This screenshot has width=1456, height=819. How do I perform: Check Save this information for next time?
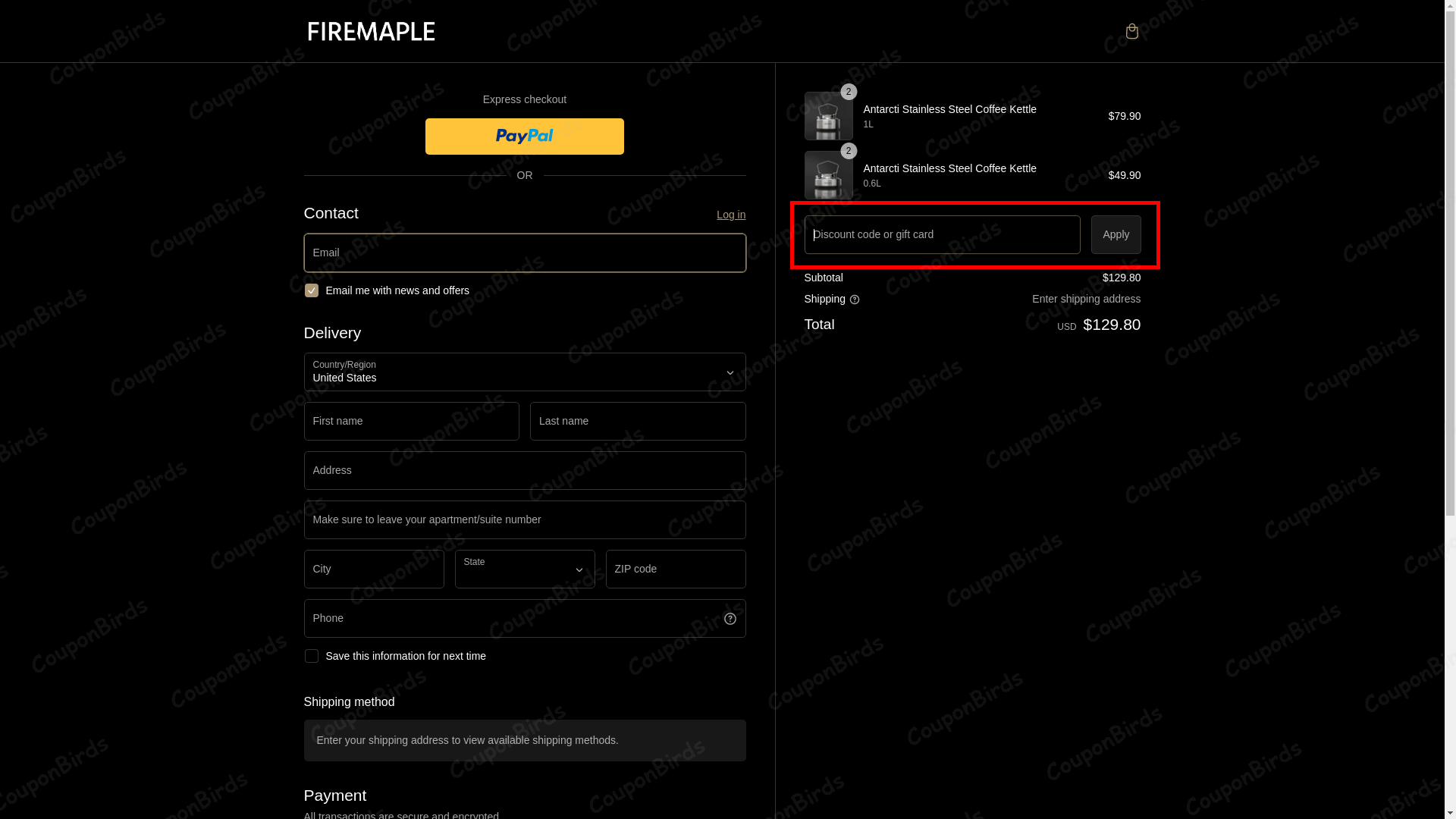coord(312,656)
